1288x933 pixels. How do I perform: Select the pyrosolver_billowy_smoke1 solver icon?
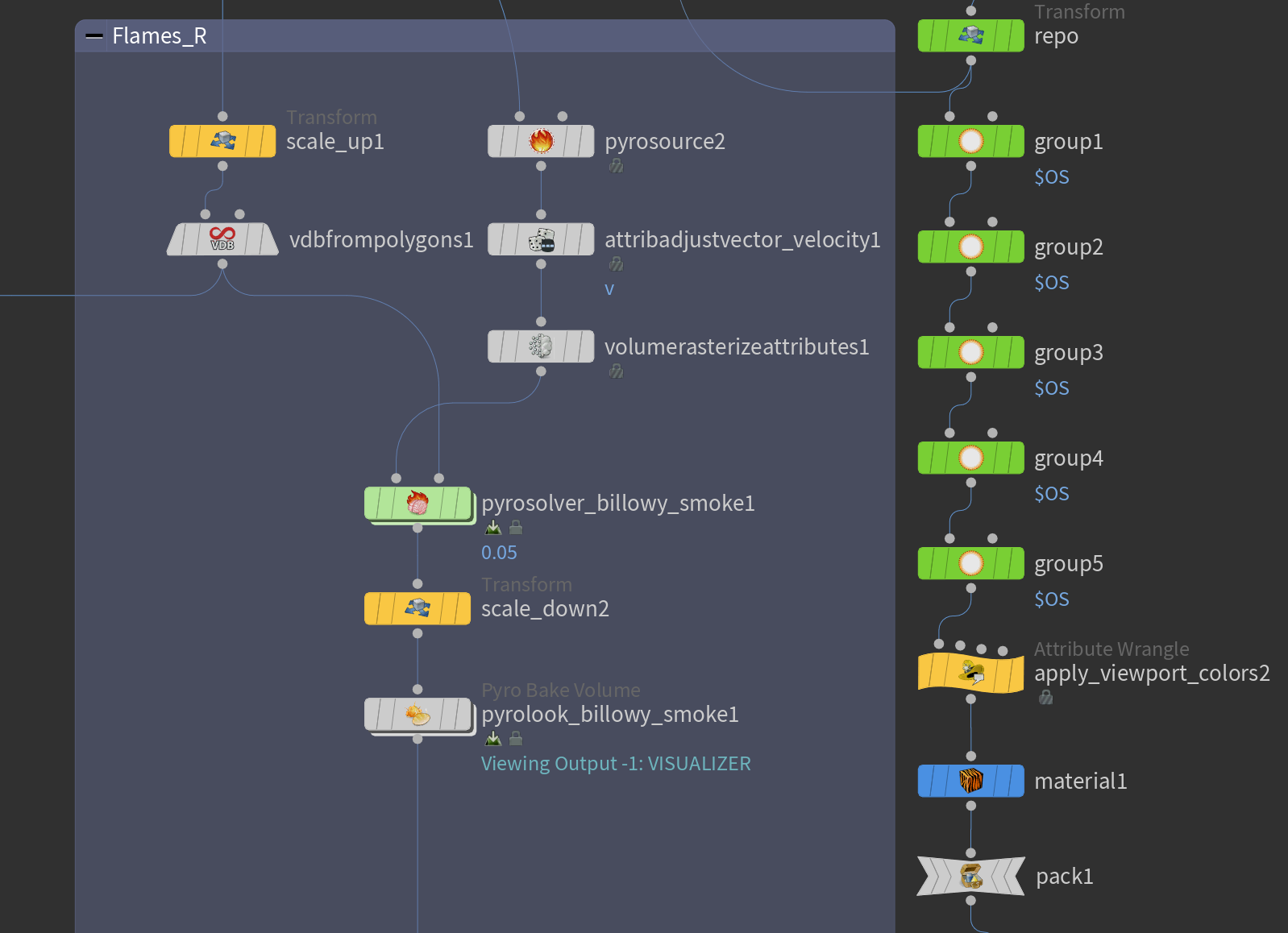[x=418, y=503]
